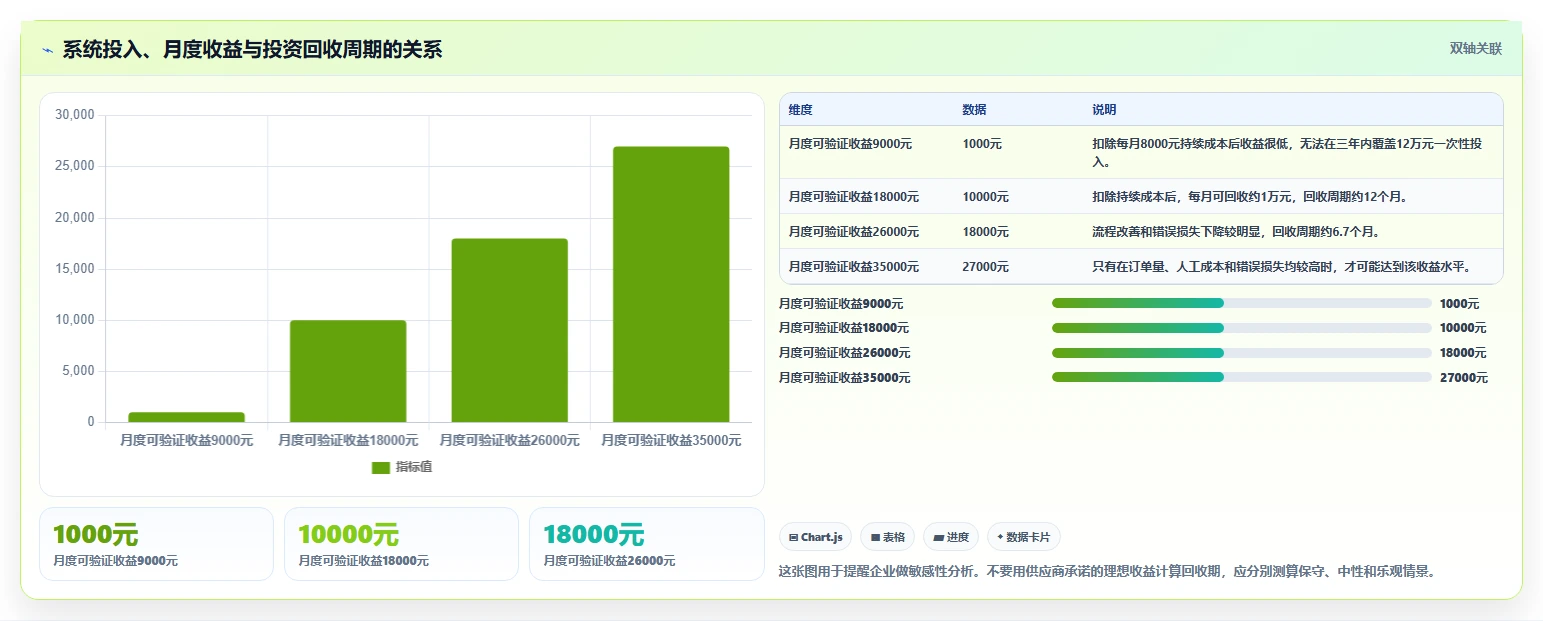Click the 25,000 y-axis tick label
The width and height of the screenshot is (1543, 621).
74,166
